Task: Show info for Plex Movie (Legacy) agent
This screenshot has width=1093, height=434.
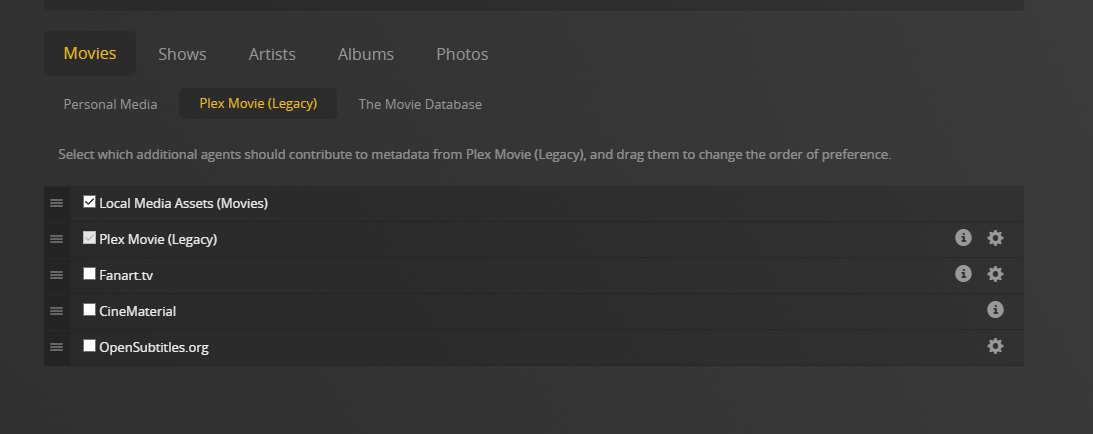Action: (x=963, y=238)
